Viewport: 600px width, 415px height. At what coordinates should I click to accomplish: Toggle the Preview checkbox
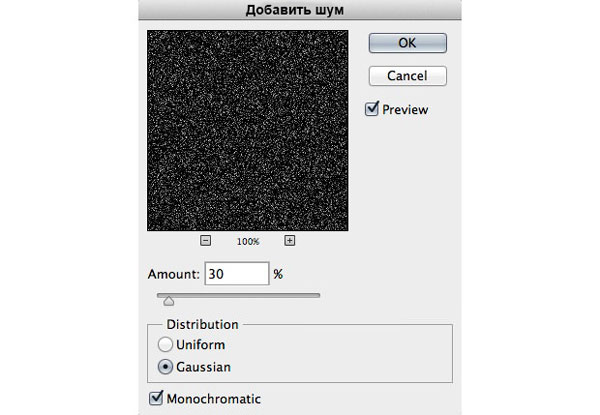tap(372, 109)
